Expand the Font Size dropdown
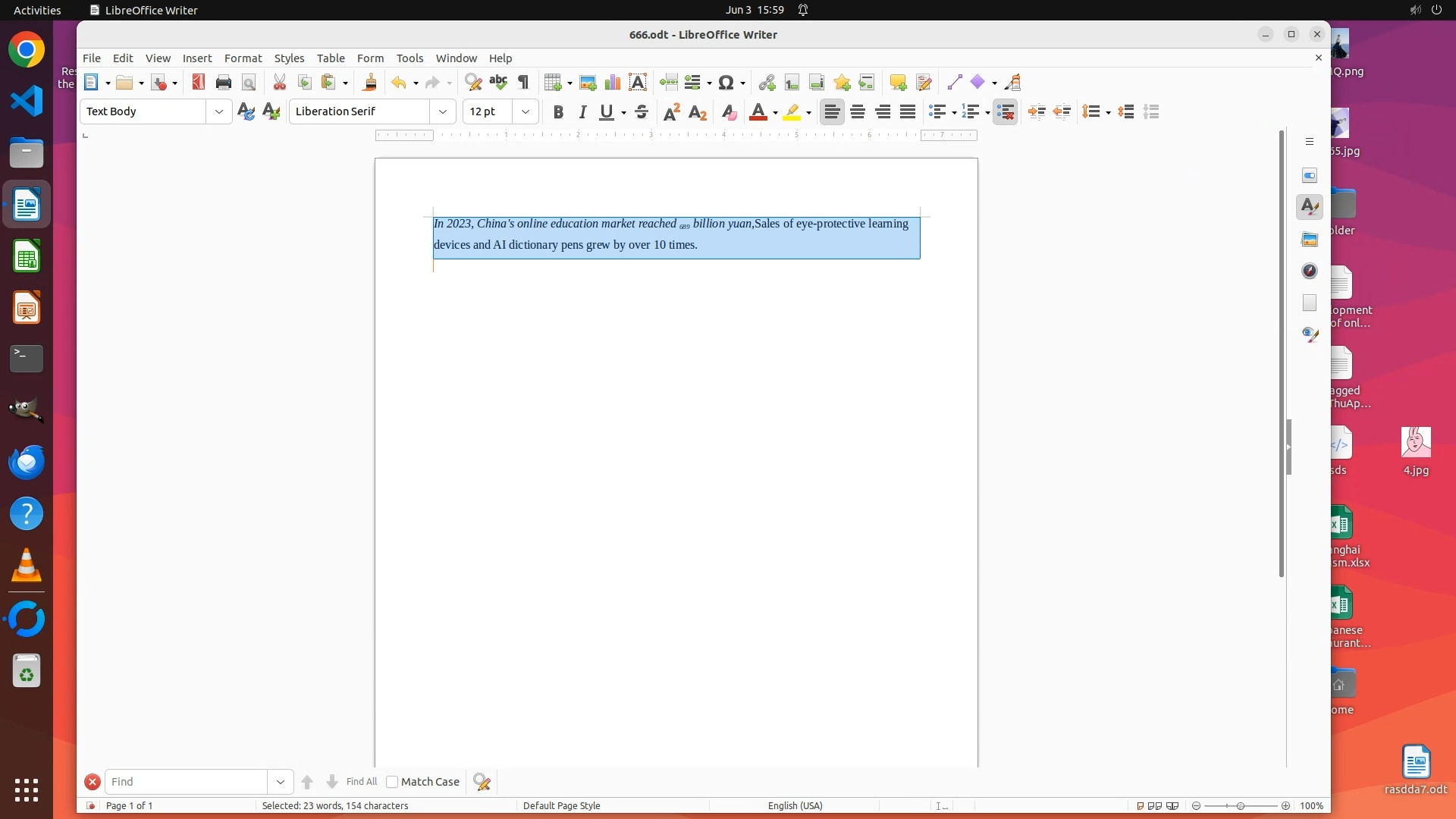Screen dimensions: 1456x819 (x=525, y=112)
